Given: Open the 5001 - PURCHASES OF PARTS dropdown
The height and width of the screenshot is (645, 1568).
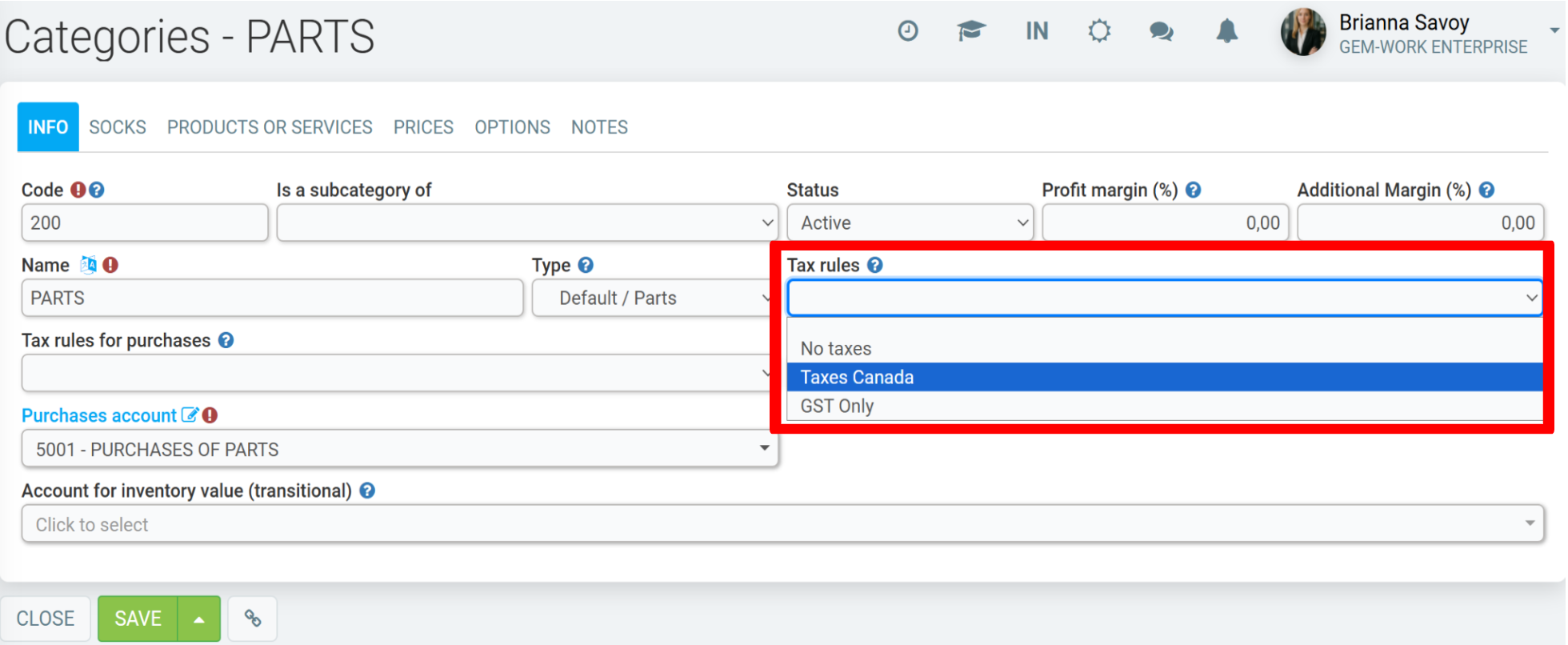Looking at the screenshot, I should (399, 449).
